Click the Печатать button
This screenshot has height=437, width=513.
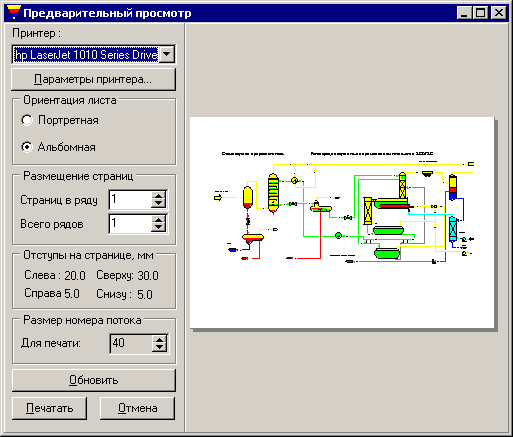tap(49, 408)
